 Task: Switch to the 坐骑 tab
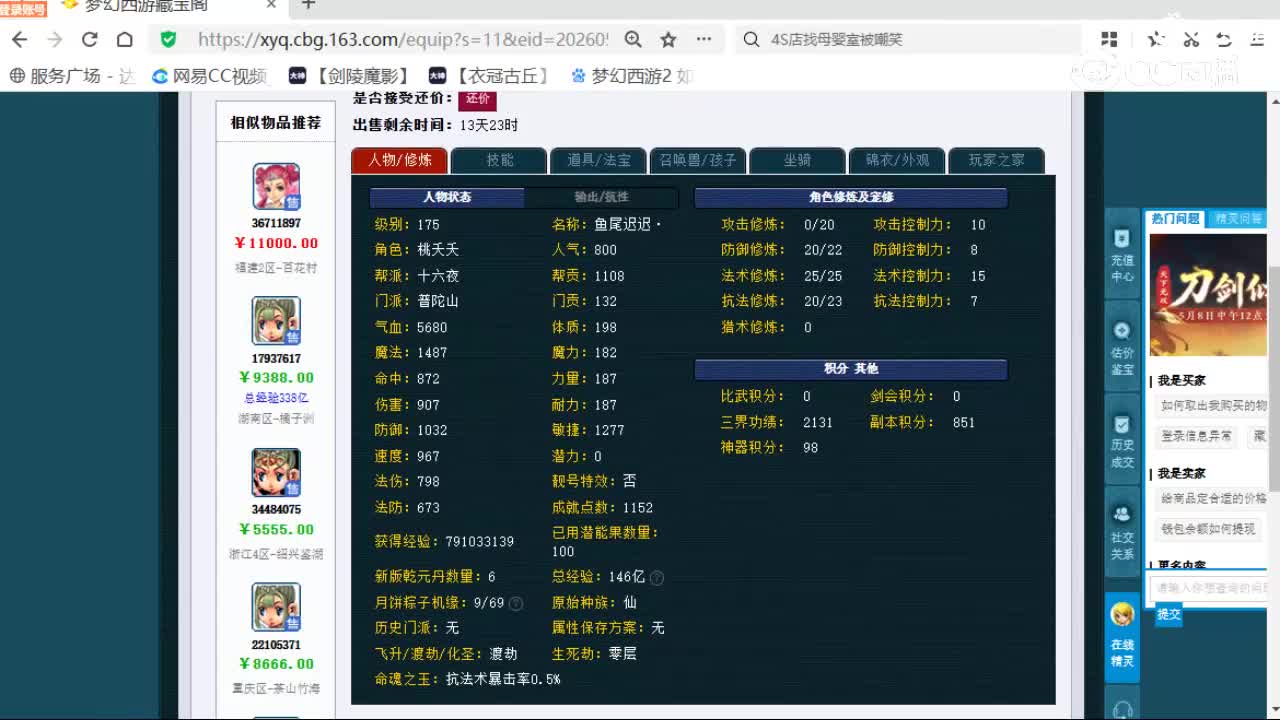tap(797, 160)
